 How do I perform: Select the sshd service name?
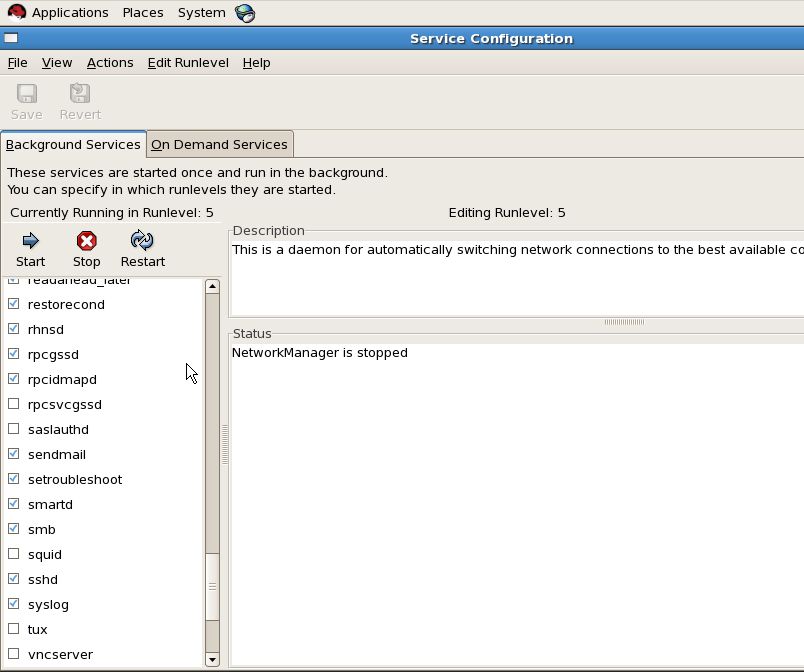(43, 580)
